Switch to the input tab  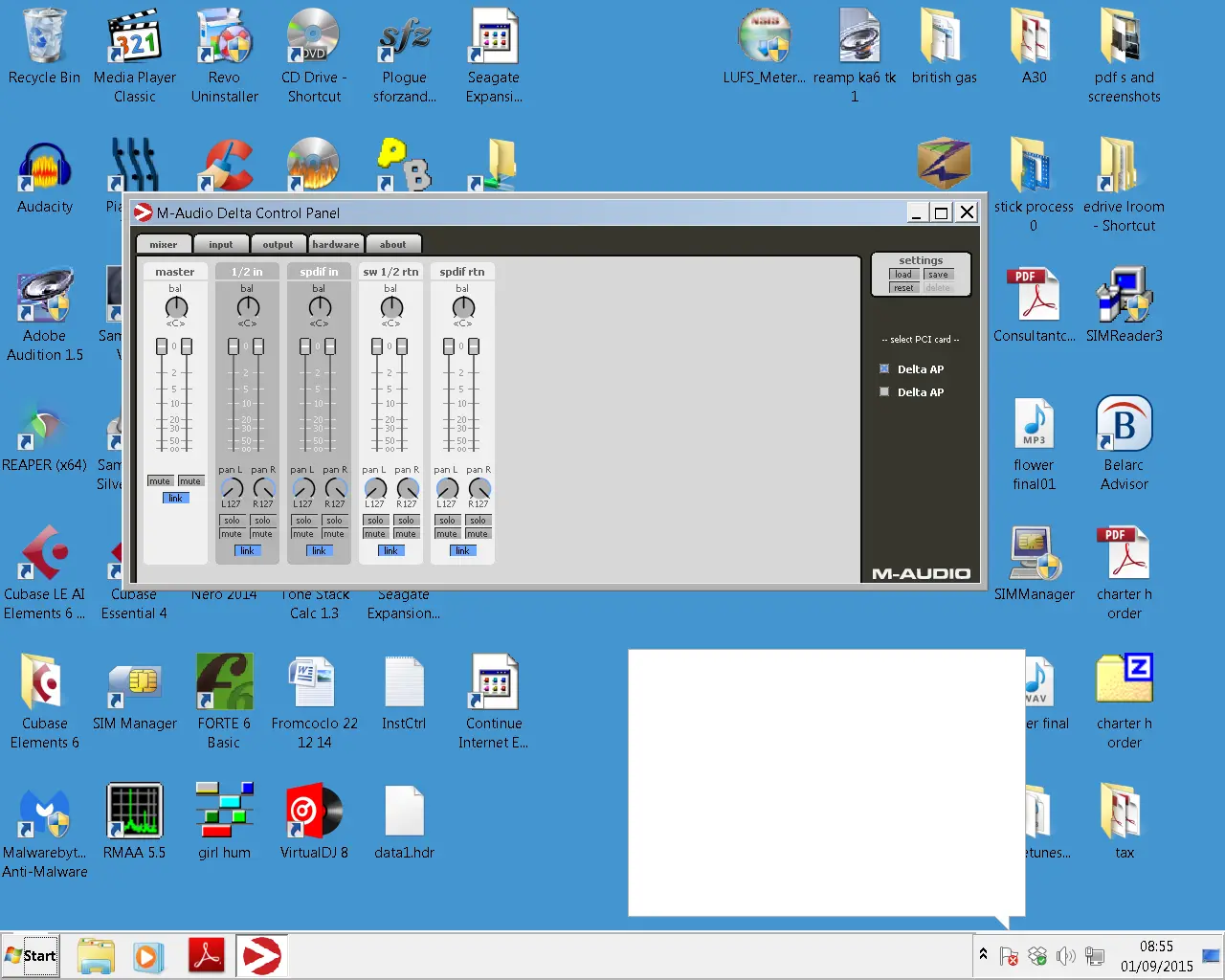[x=221, y=244]
